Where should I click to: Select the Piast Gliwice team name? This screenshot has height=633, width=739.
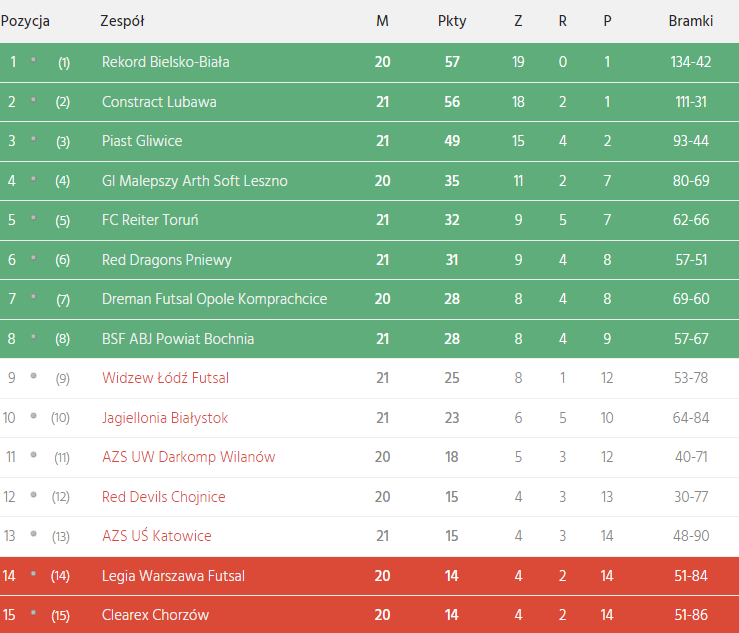click(142, 141)
